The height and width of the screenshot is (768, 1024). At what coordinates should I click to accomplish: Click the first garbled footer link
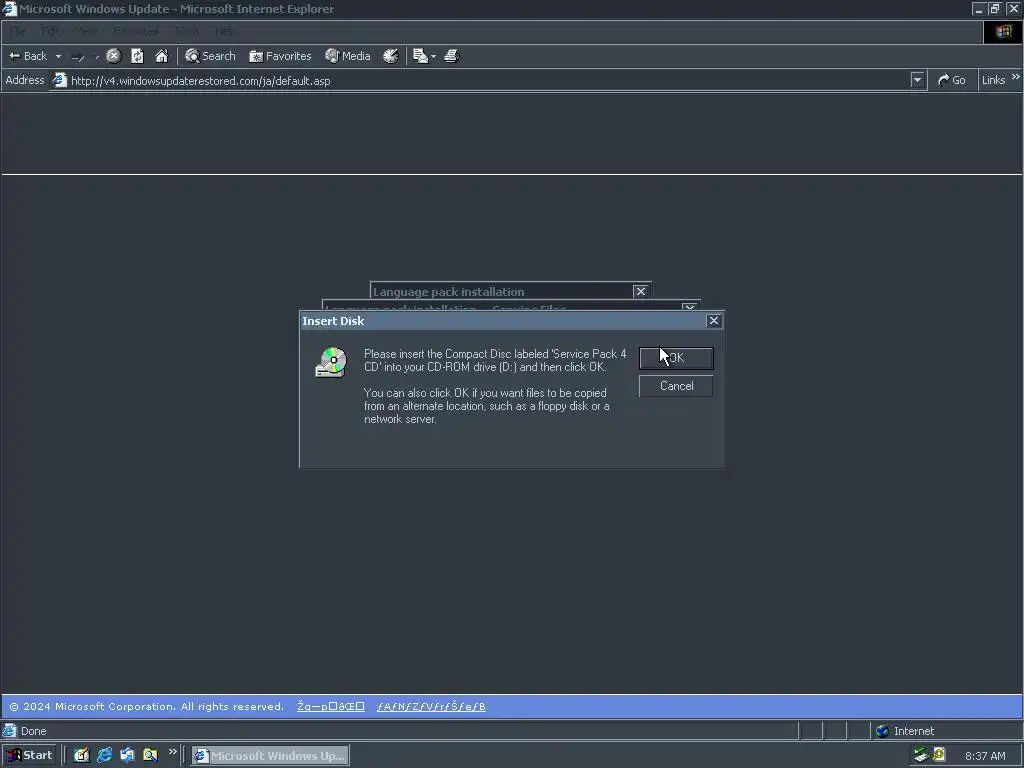pos(330,707)
